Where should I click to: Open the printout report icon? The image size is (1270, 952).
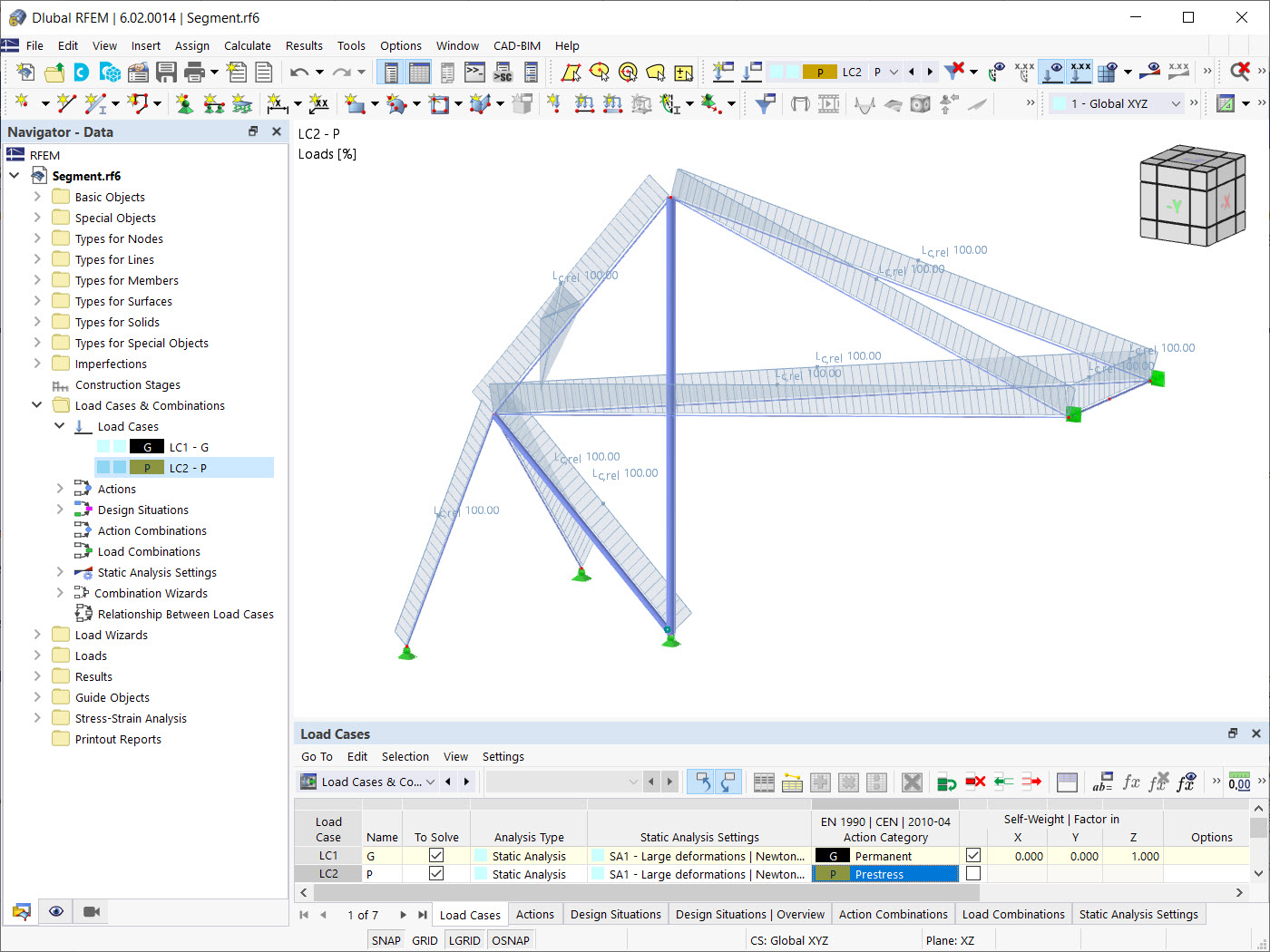click(x=264, y=72)
